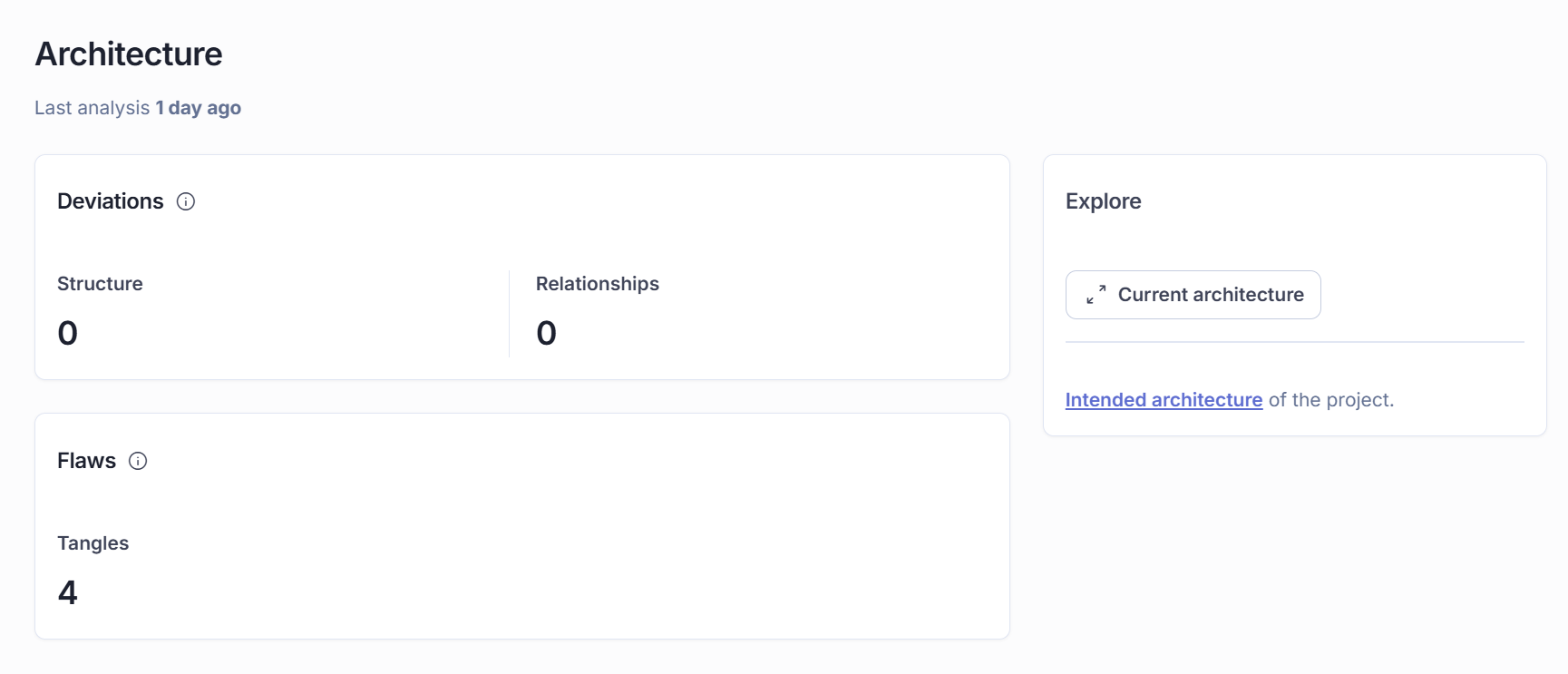The width and height of the screenshot is (1568, 674).
Task: Click the Flaws info icon
Action: [x=138, y=461]
